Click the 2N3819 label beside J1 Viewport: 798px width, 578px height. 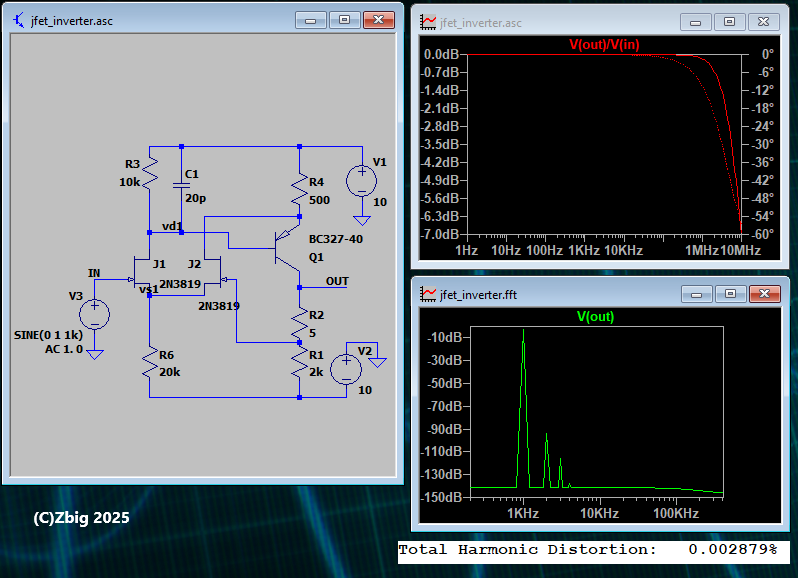[180, 284]
